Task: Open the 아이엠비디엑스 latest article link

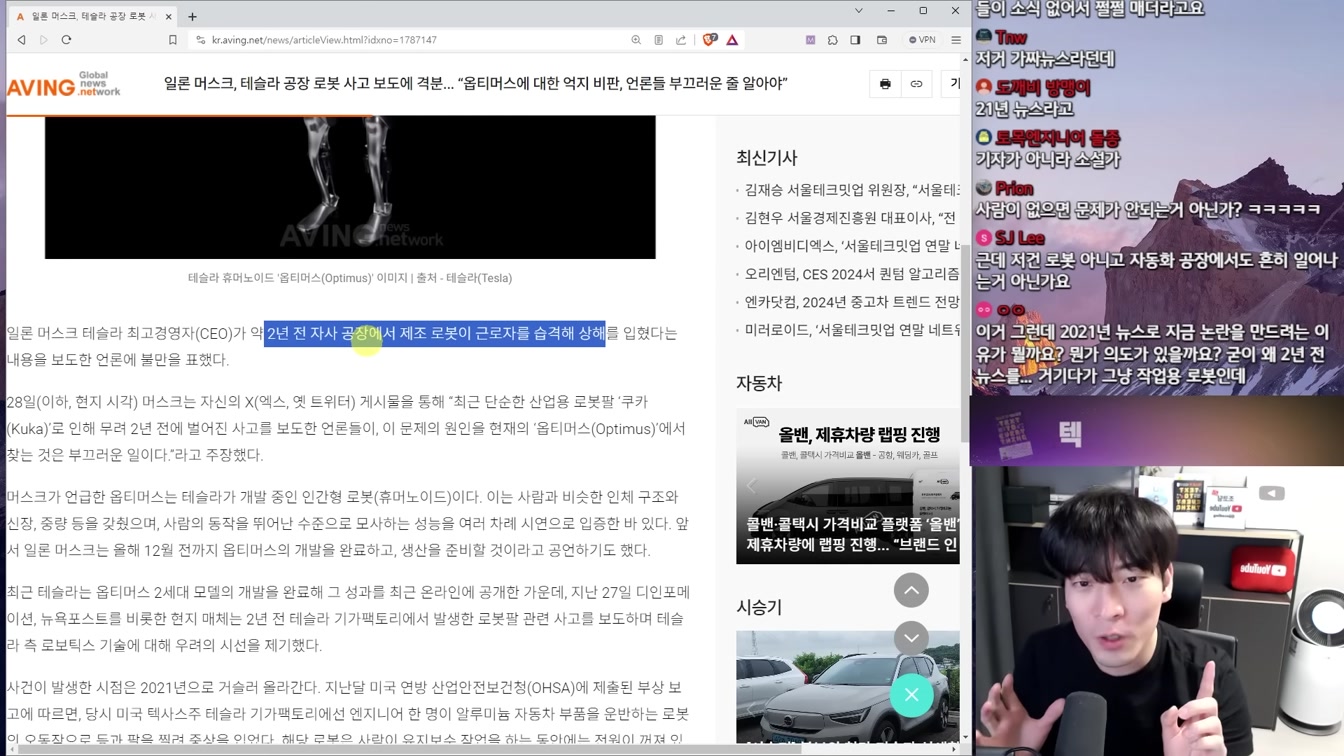Action: tap(851, 245)
